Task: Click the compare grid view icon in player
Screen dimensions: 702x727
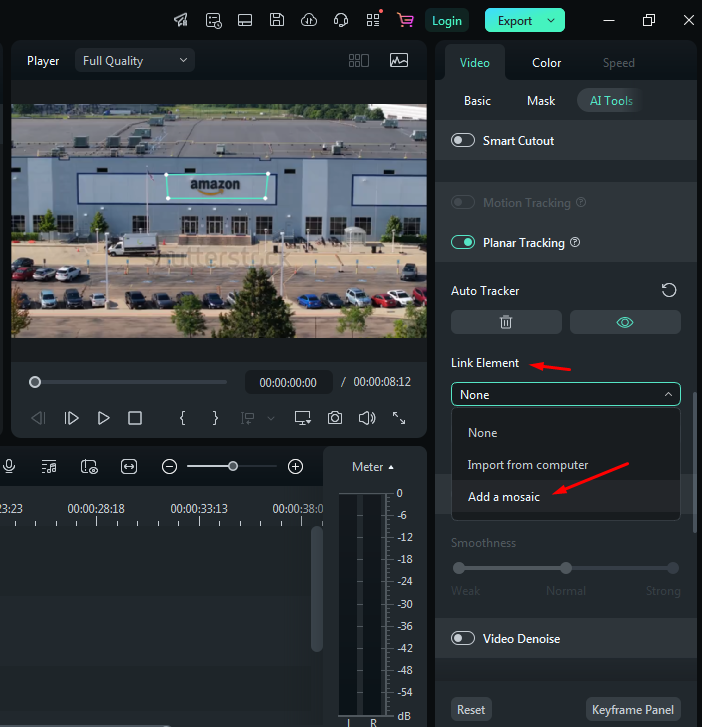Action: [x=359, y=61]
